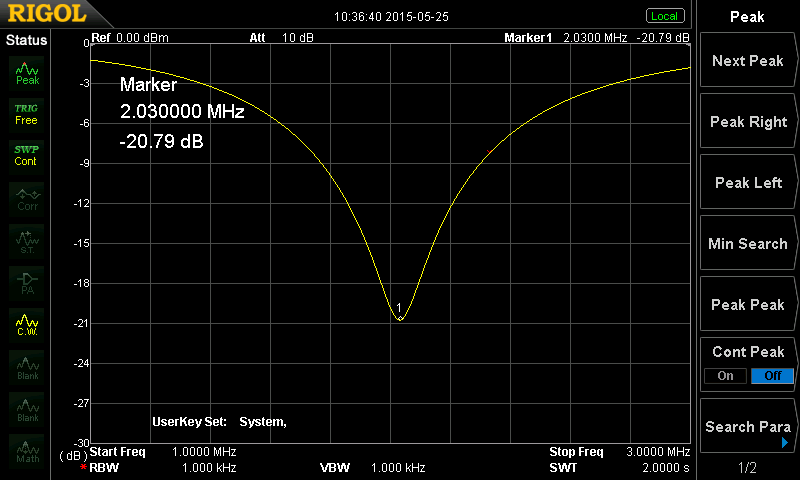This screenshot has height=480, width=800.
Task: Click the Math trace status icon
Action: pyautogui.click(x=27, y=451)
